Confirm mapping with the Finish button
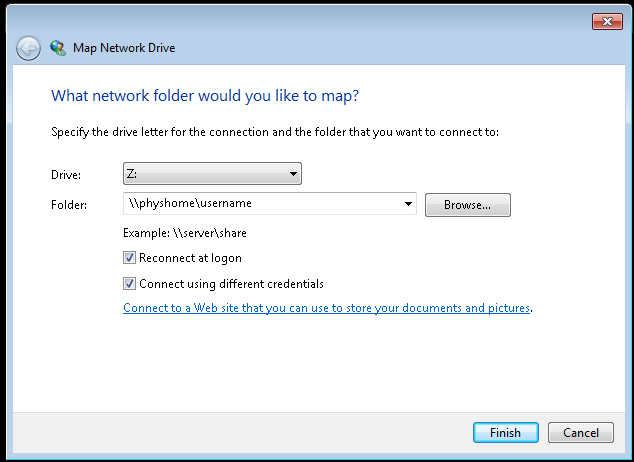The height and width of the screenshot is (462, 634). pyautogui.click(x=505, y=433)
